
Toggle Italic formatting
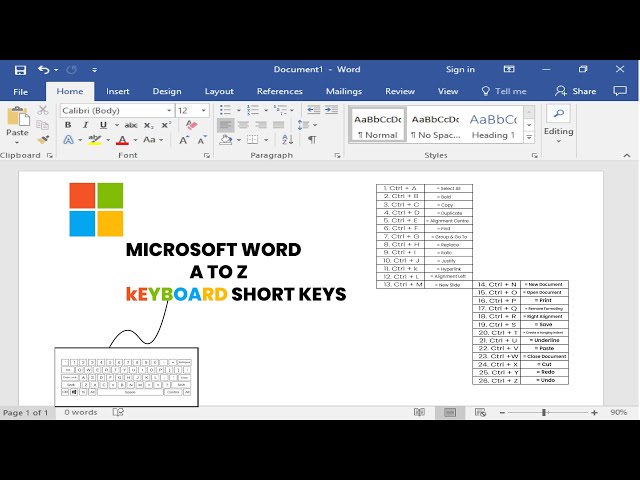[x=85, y=125]
